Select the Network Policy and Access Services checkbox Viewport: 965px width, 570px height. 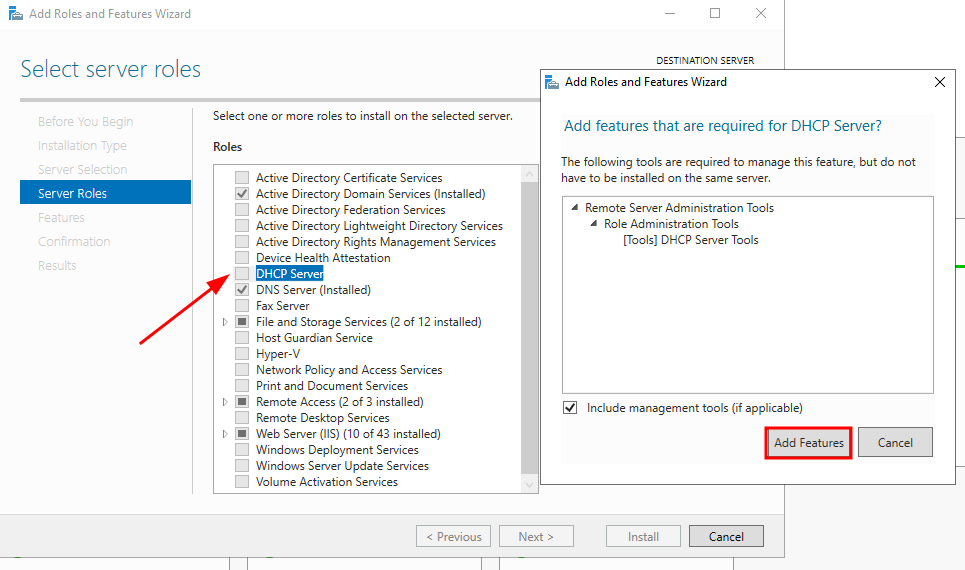[241, 370]
